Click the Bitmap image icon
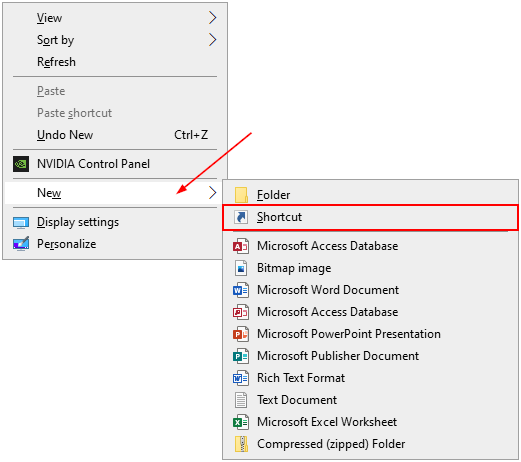The width and height of the screenshot is (521, 462). [241, 268]
